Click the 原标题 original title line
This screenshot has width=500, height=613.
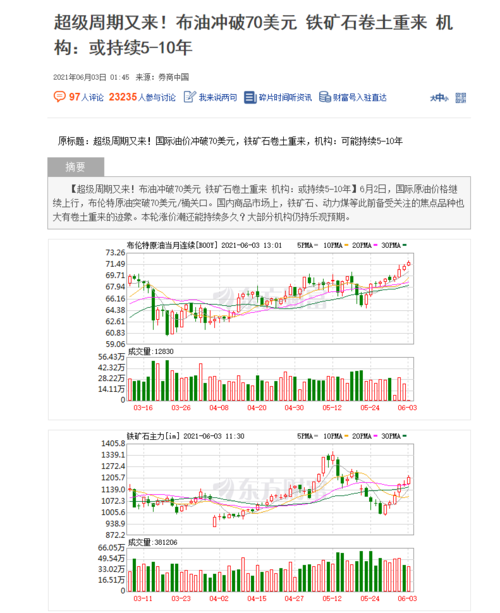[x=230, y=141]
